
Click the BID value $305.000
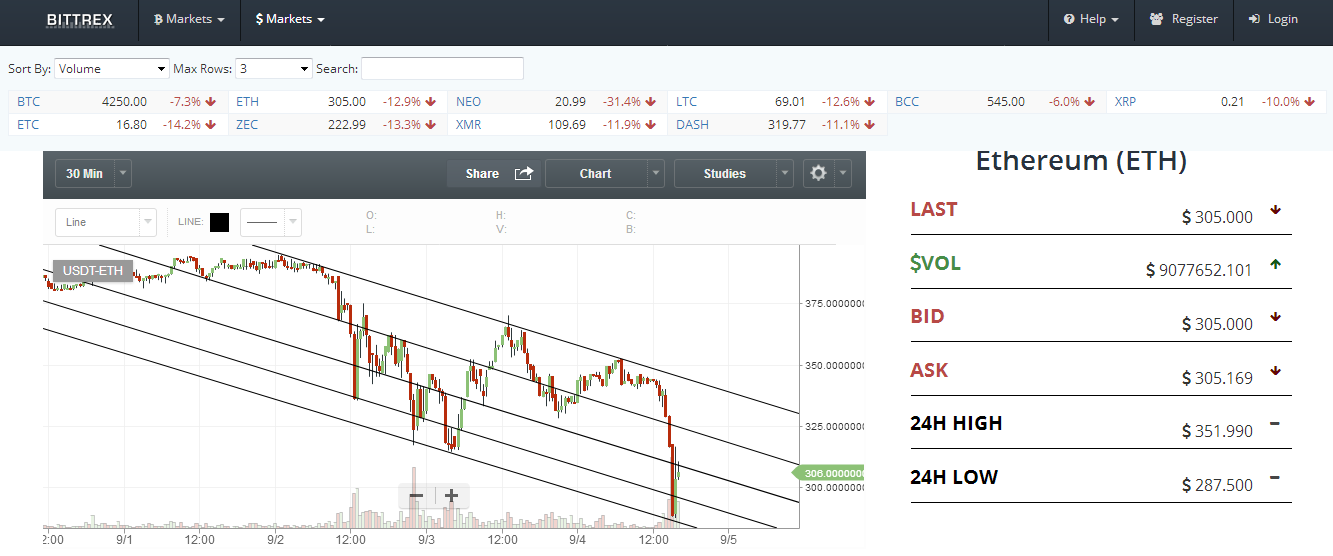[1217, 324]
